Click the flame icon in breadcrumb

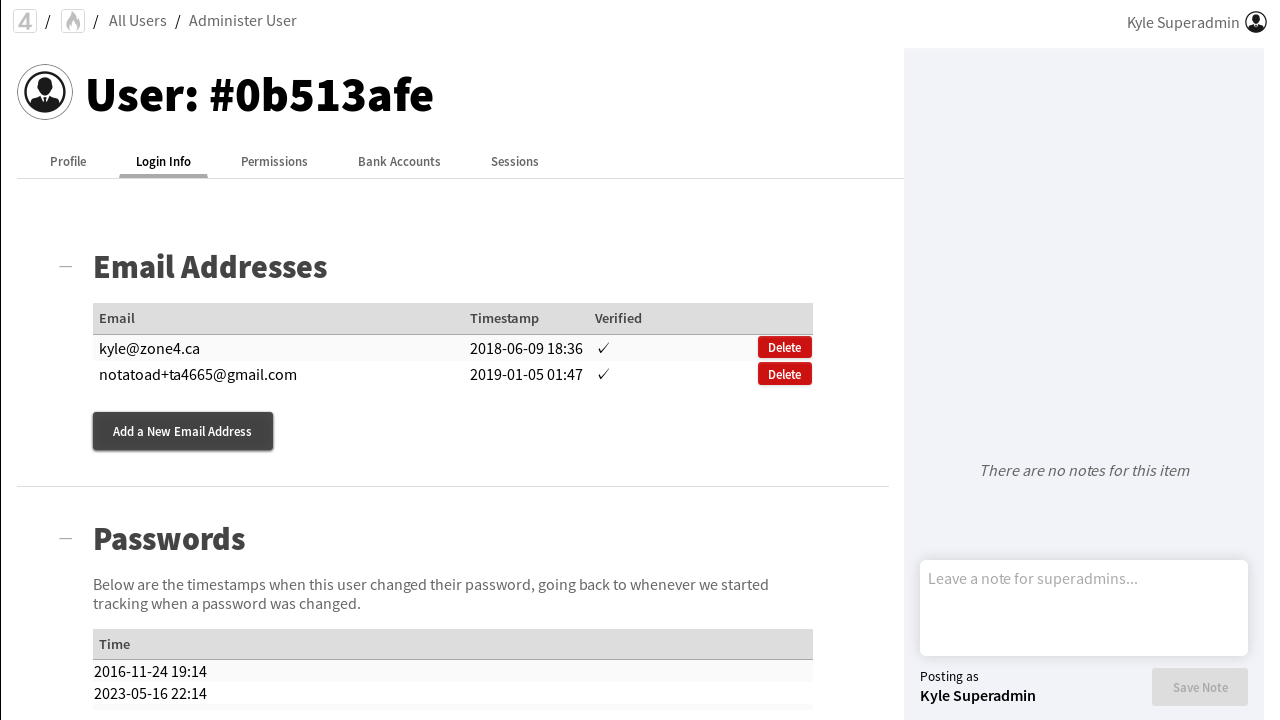pos(73,21)
